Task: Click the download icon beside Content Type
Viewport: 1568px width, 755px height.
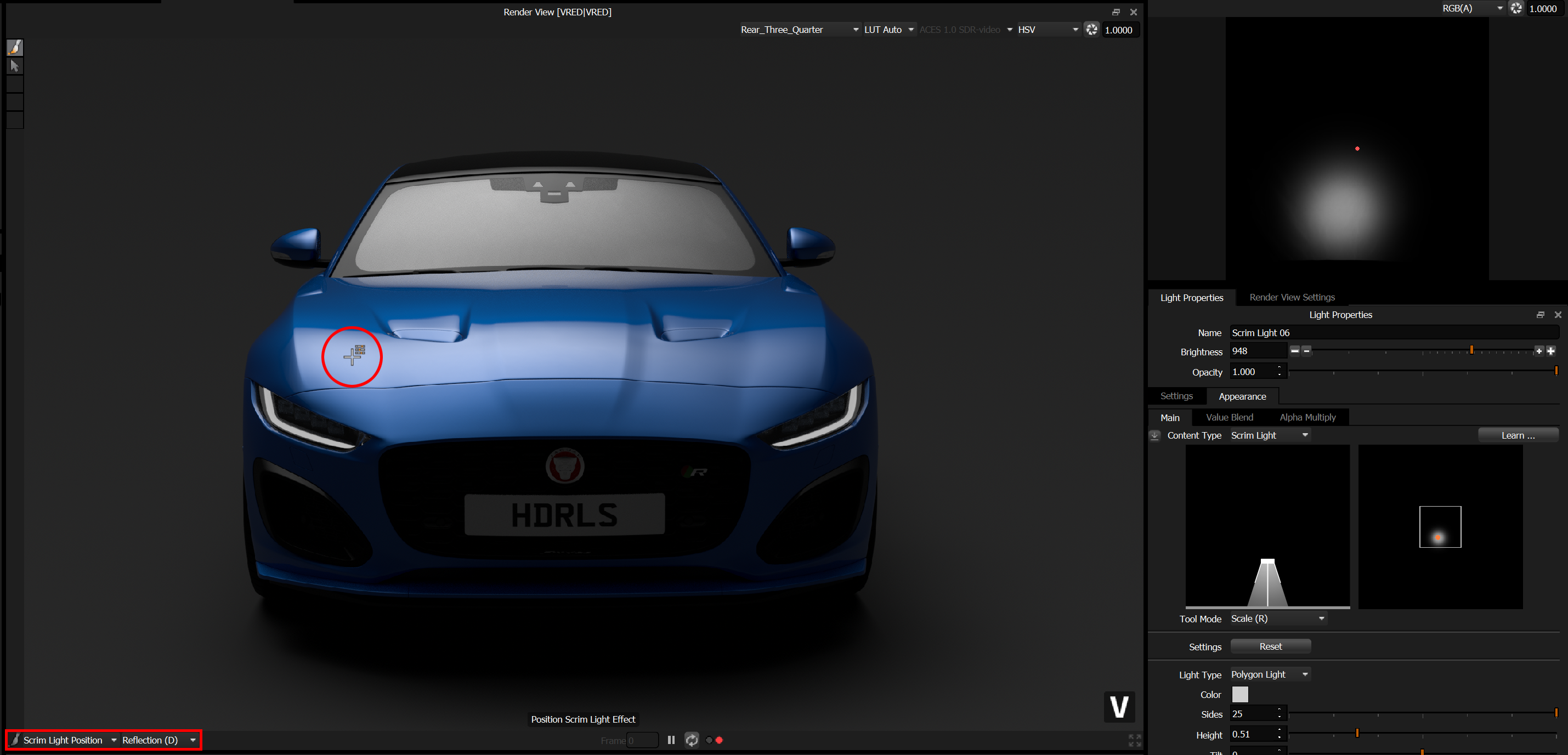Action: click(1154, 435)
